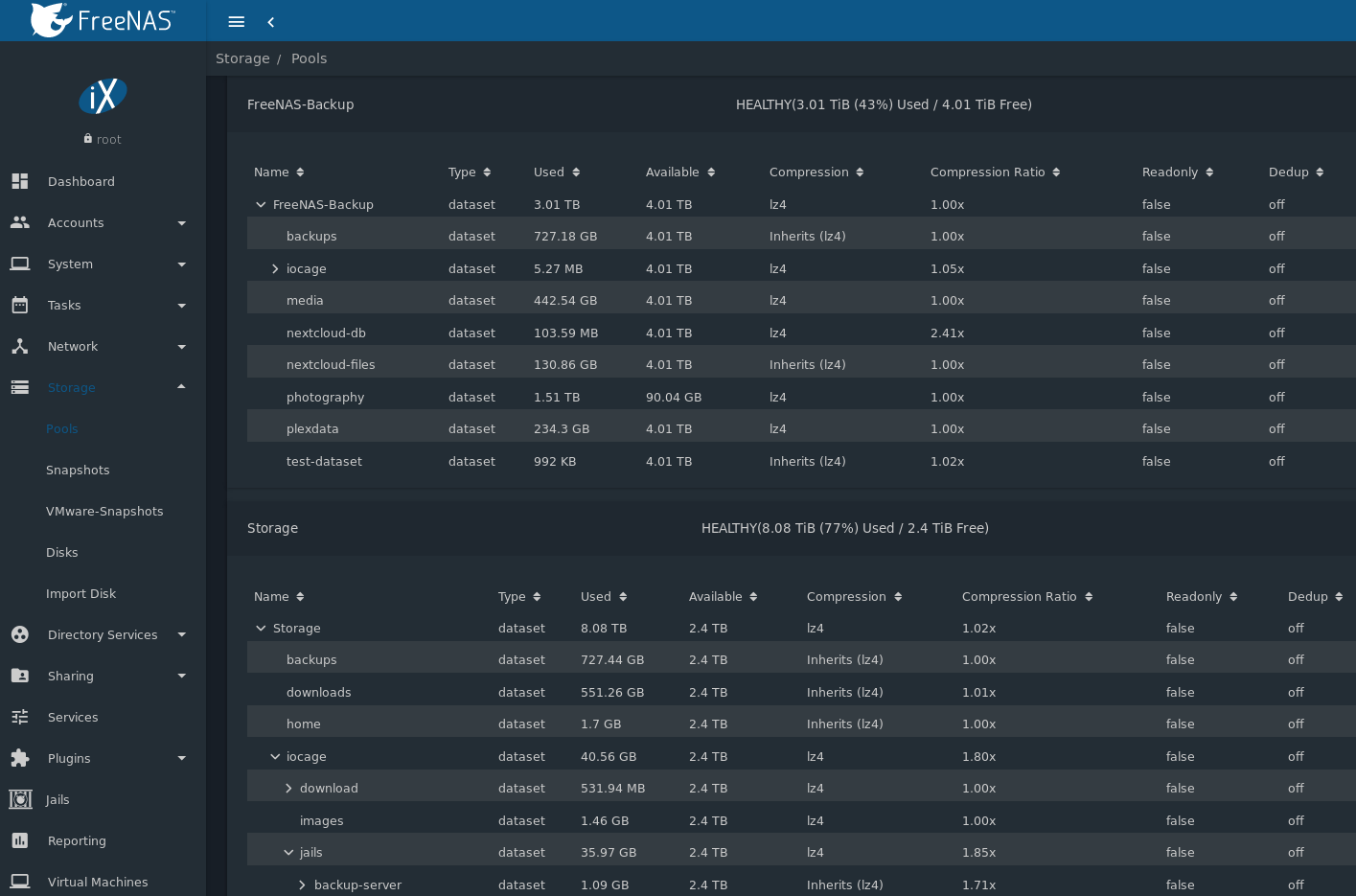1356x896 pixels.
Task: Click the Storage drives icon
Action: [20, 387]
